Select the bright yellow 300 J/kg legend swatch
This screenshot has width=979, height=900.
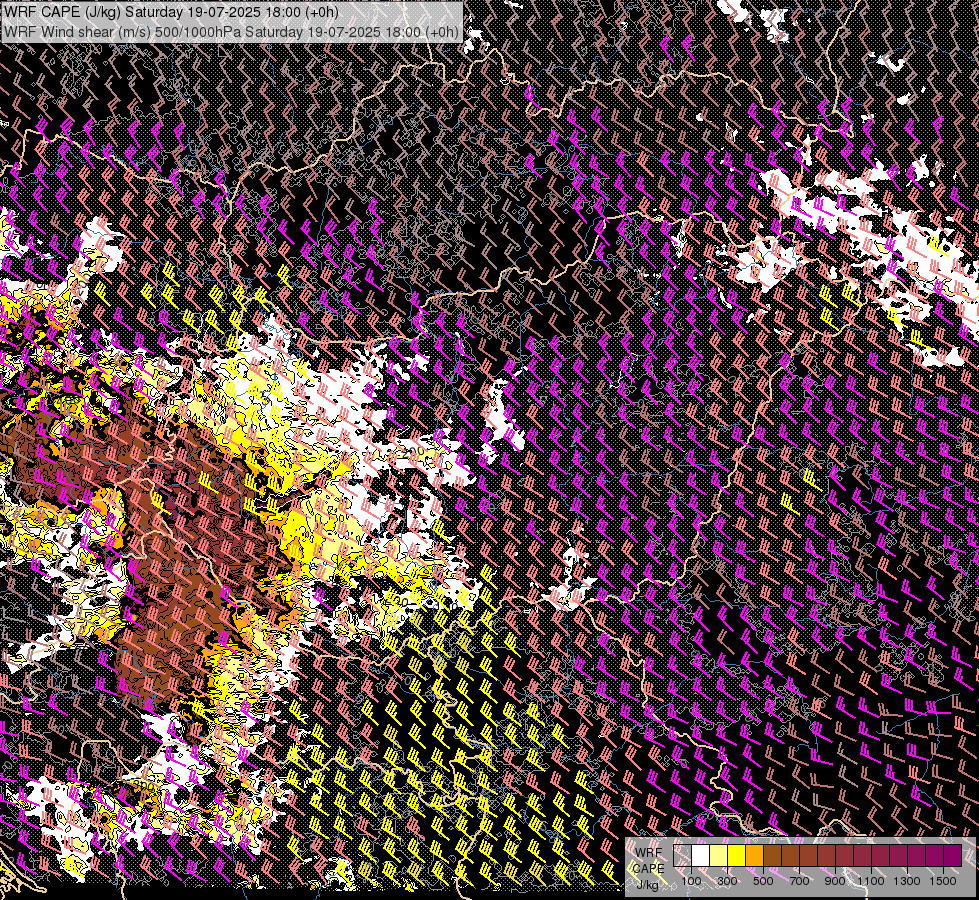(737, 855)
